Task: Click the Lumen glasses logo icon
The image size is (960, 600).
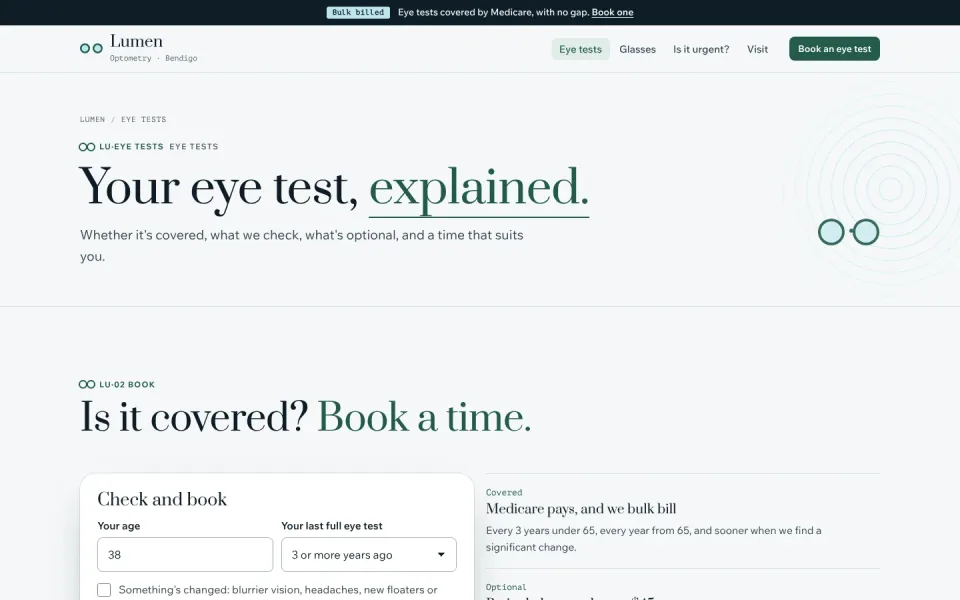Action: point(91,48)
